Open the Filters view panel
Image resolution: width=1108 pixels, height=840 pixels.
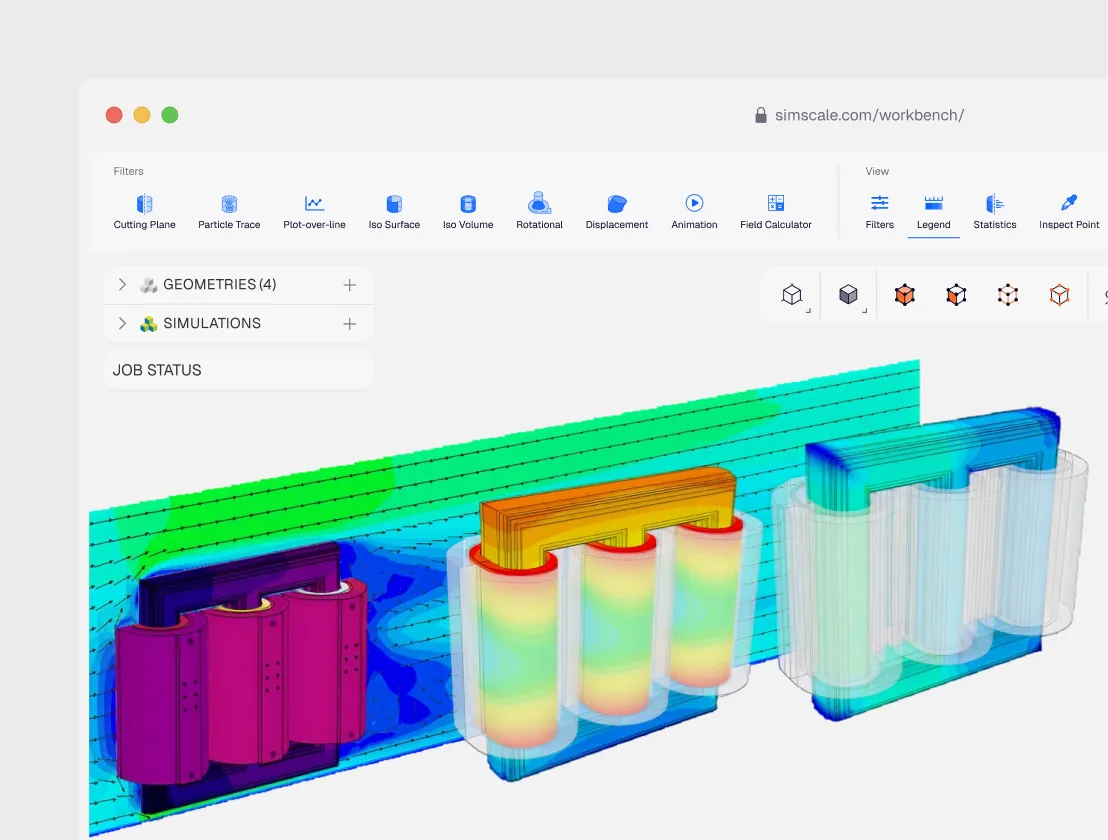coord(880,211)
